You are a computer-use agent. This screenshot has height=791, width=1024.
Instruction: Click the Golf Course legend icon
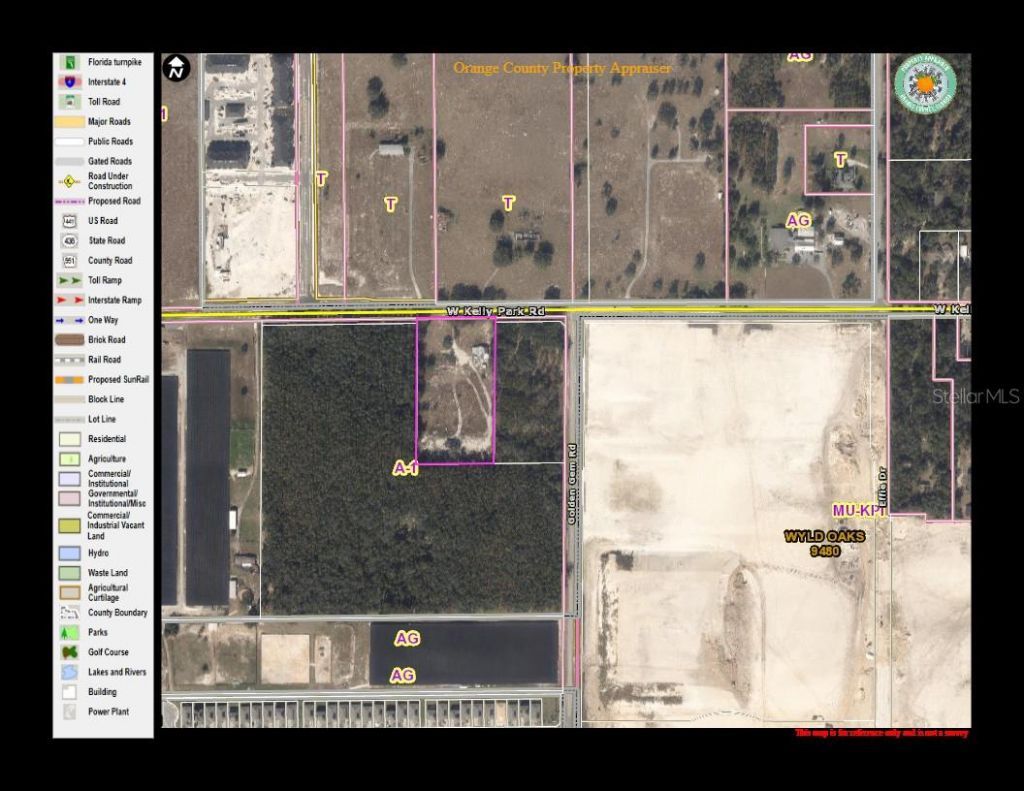click(68, 652)
